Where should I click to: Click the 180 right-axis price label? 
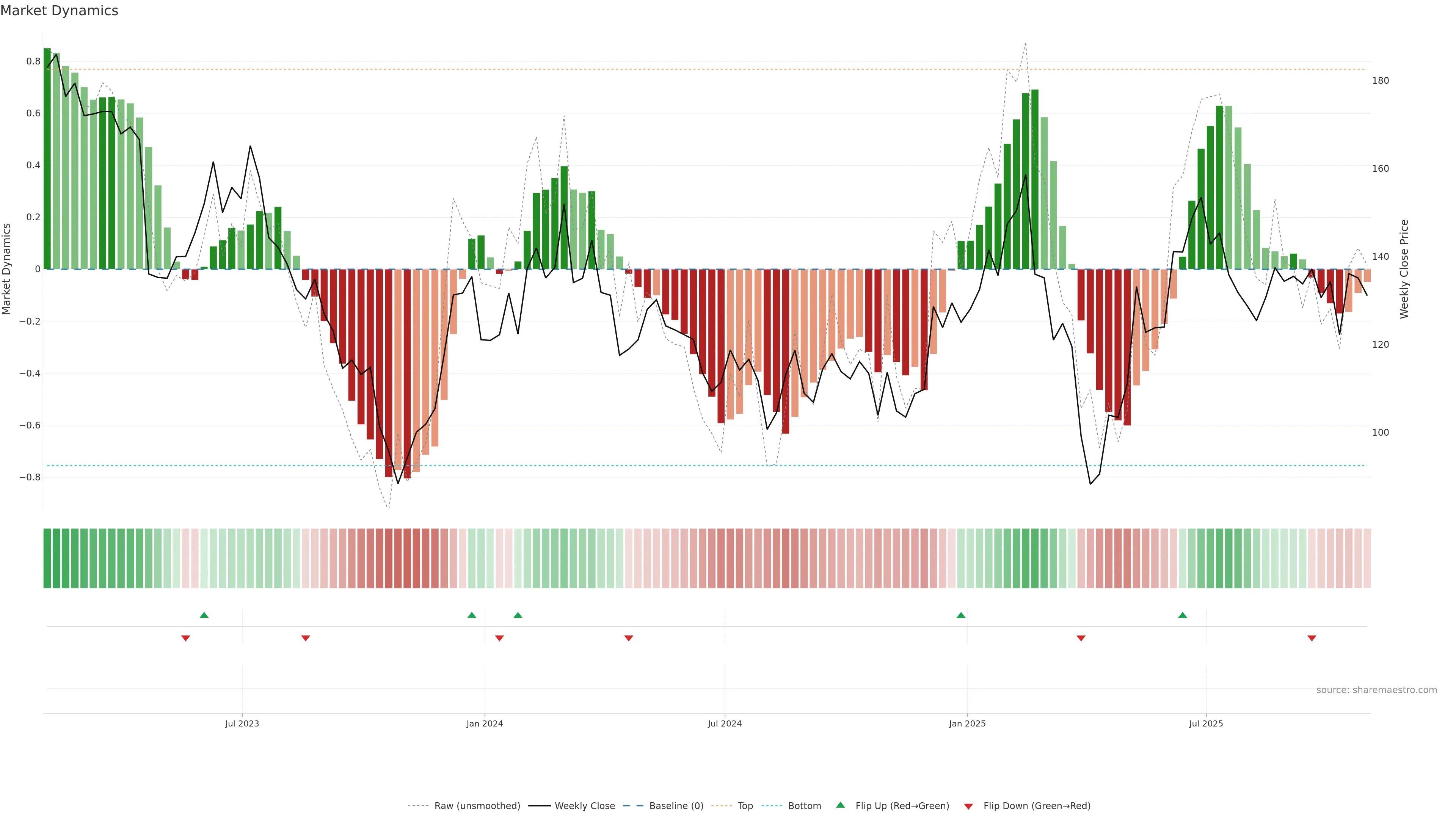[x=1380, y=81]
